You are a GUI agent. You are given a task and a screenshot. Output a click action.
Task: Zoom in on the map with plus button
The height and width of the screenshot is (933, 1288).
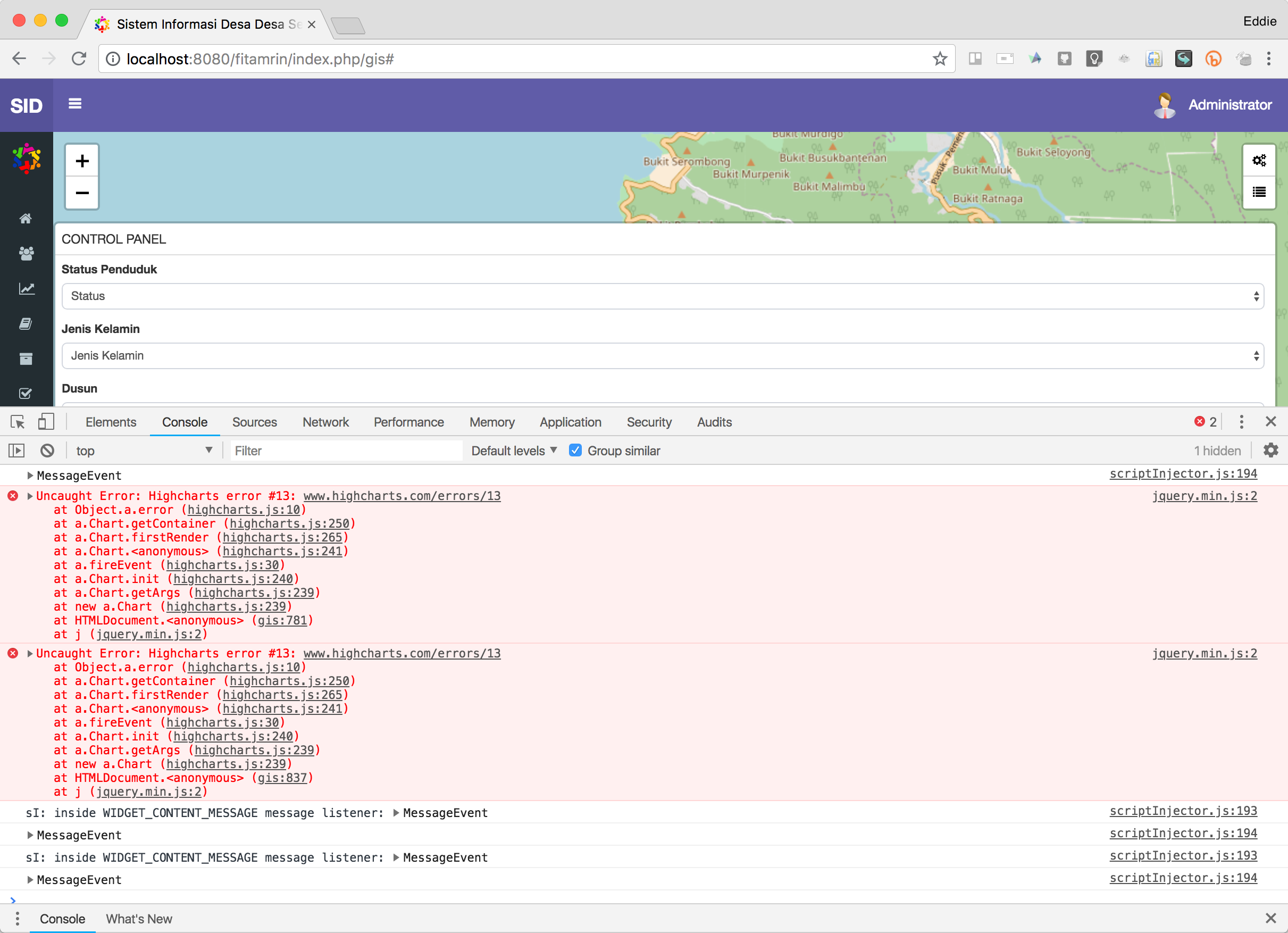pyautogui.click(x=82, y=161)
